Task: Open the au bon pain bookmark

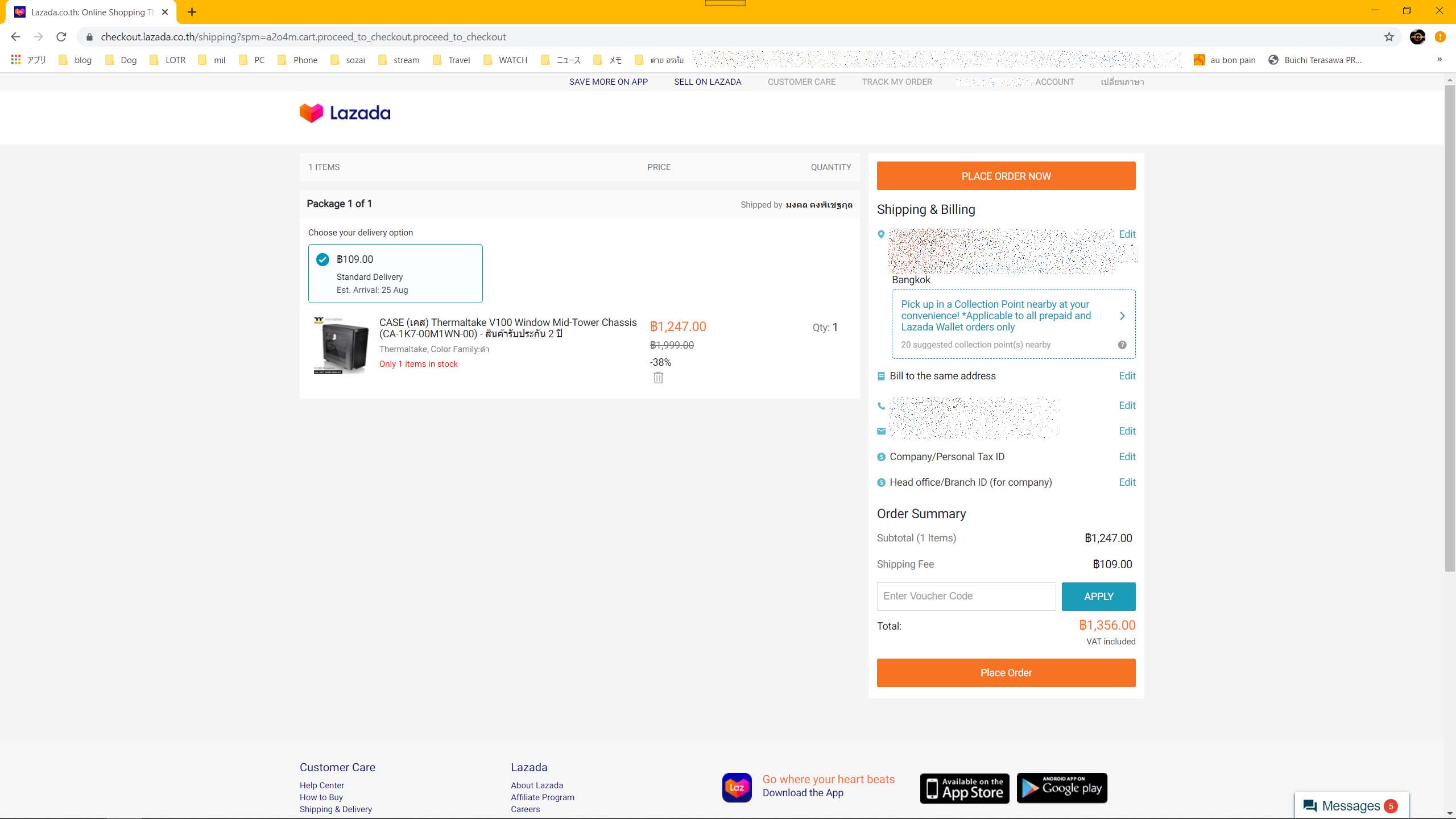Action: (x=1225, y=60)
